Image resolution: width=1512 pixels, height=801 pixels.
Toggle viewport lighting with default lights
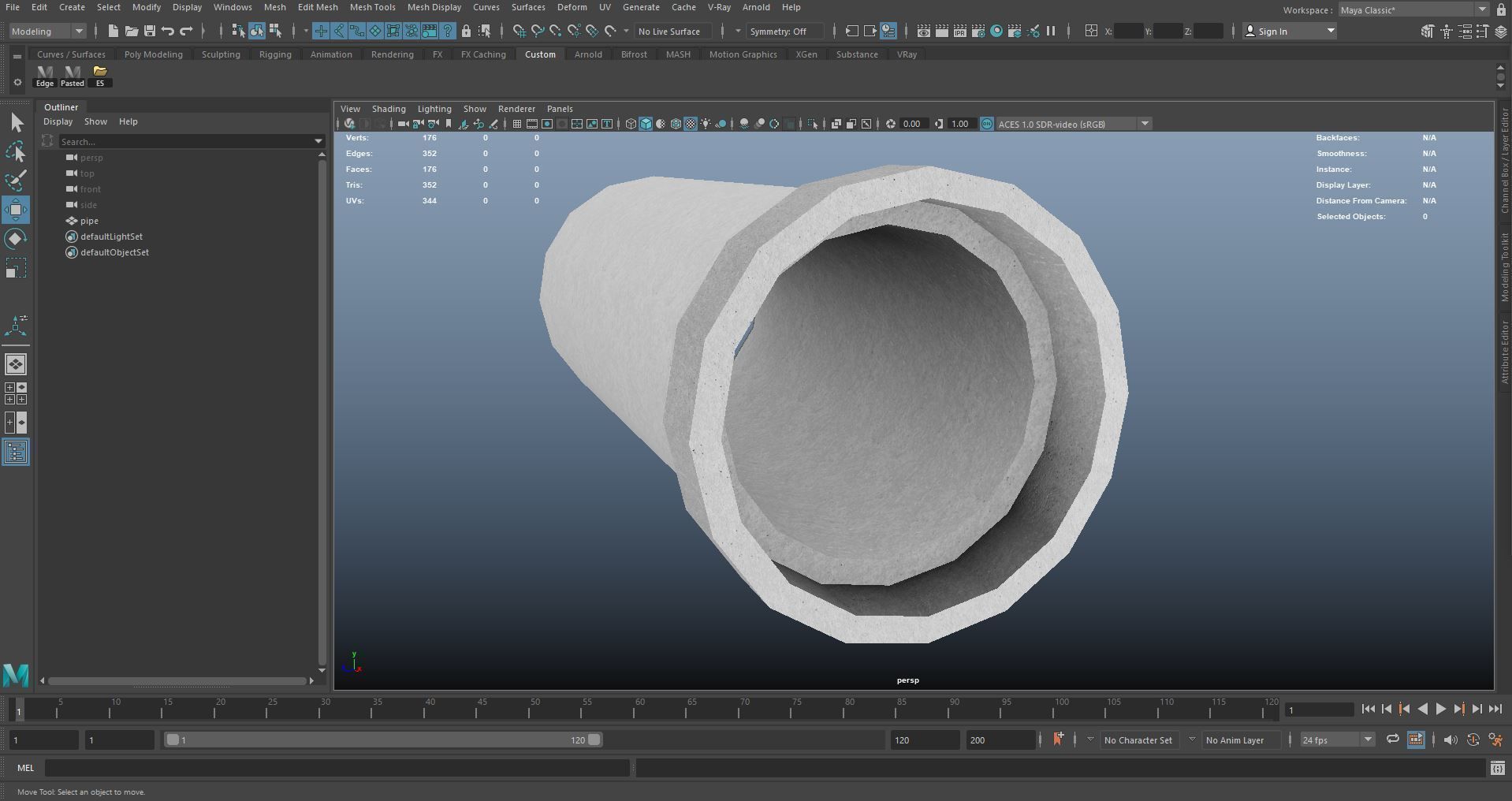coord(706,124)
